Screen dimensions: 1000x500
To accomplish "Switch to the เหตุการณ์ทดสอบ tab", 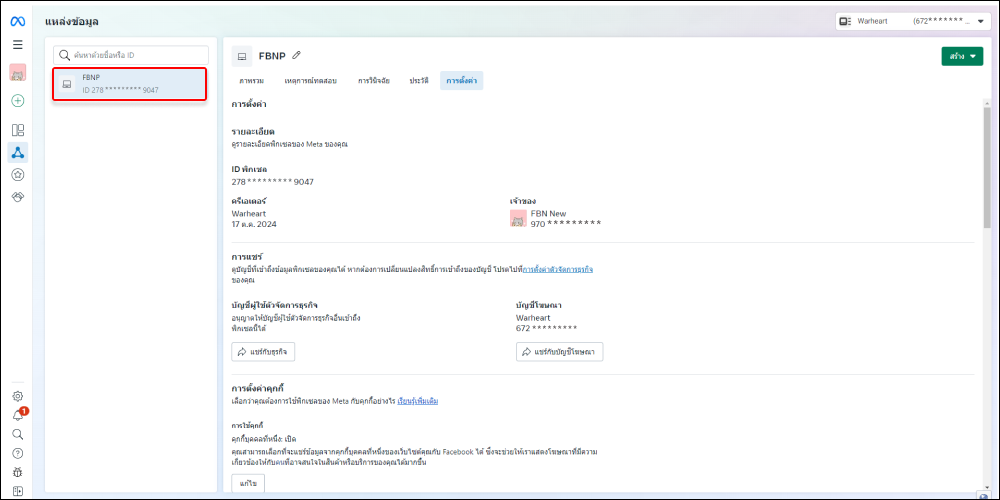I will point(311,81).
